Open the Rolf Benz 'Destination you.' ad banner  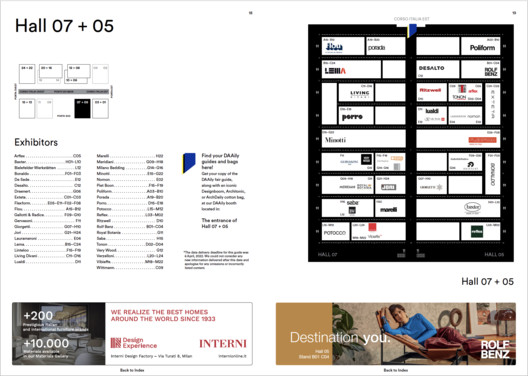[396, 334]
